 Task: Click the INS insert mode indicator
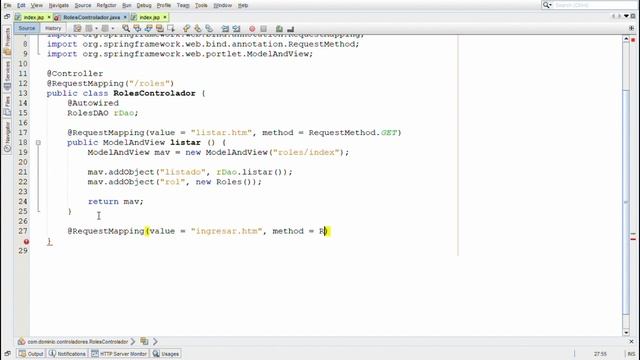tap(631, 353)
